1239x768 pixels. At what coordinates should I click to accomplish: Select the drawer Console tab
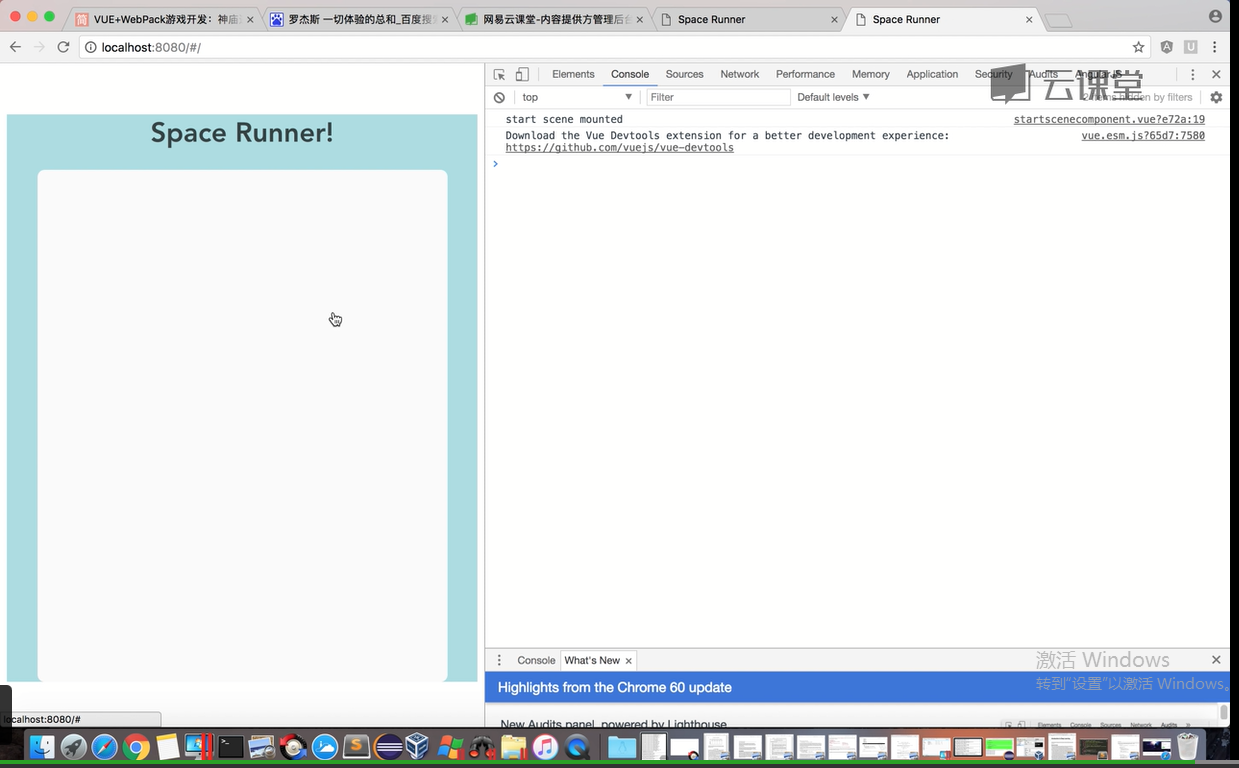pos(536,660)
